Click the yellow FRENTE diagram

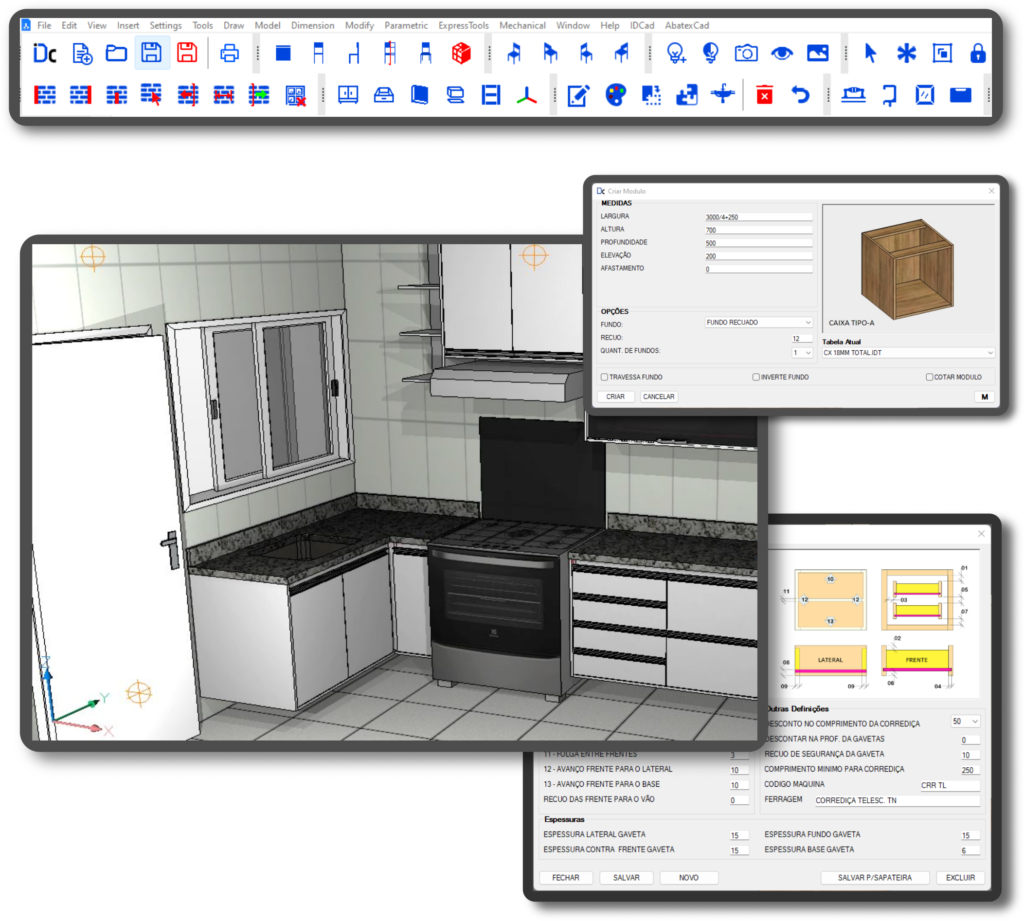pyautogui.click(x=916, y=660)
